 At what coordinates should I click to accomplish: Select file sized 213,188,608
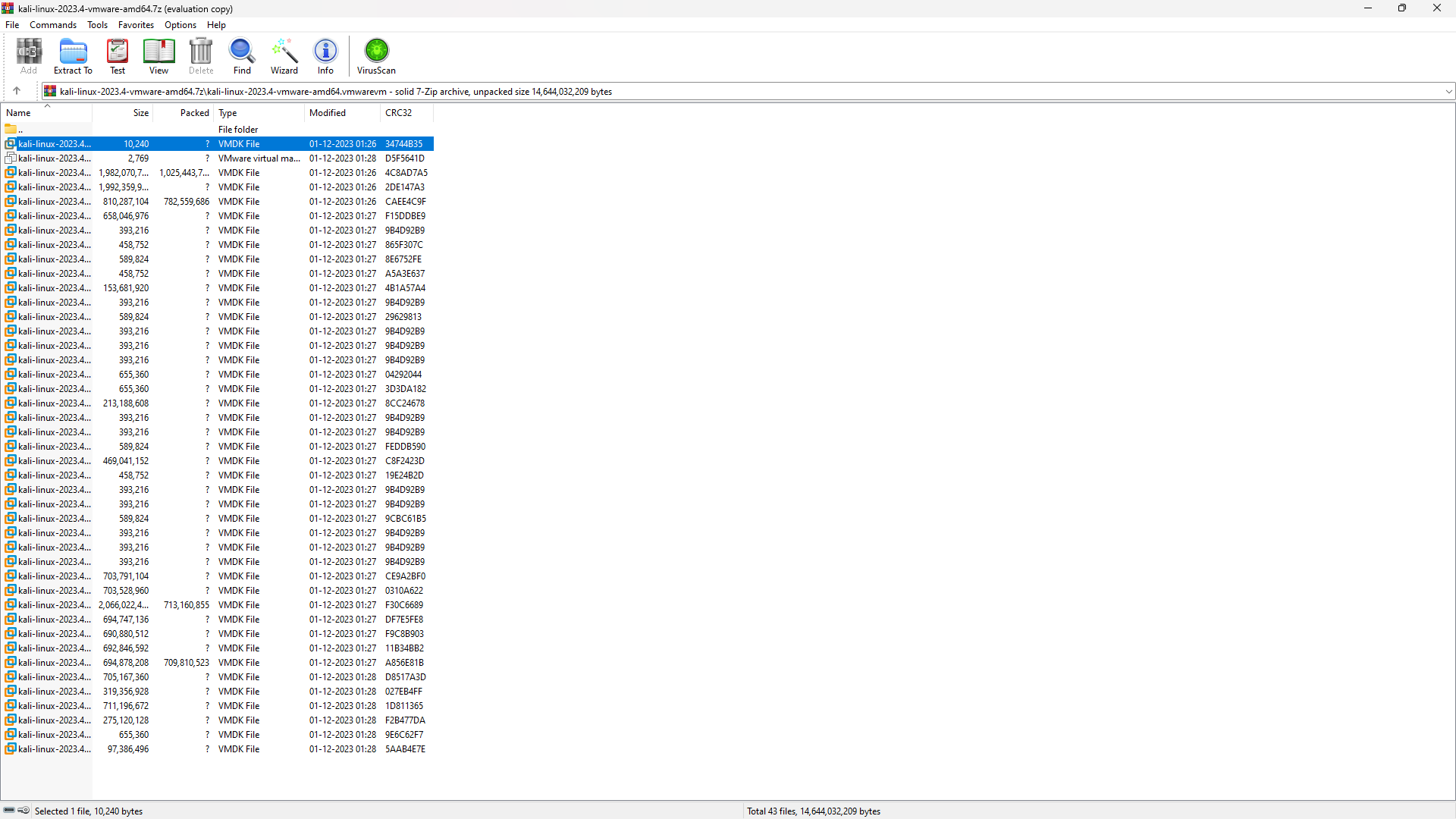click(x=218, y=403)
